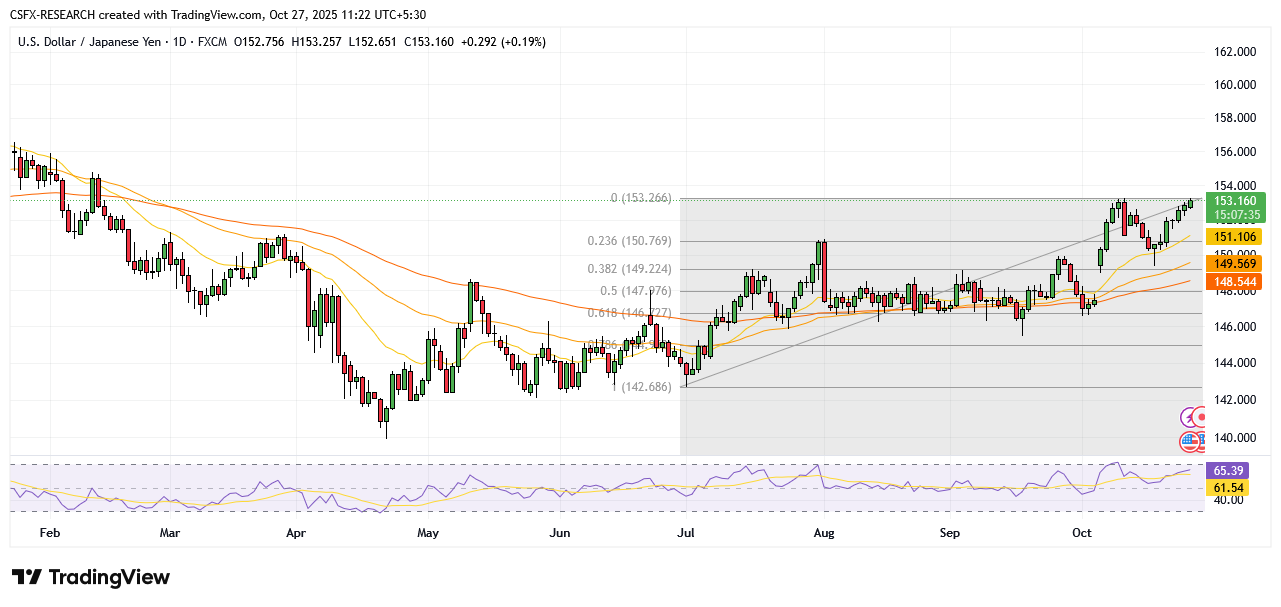
Task: Select the orange 149.569 moving average label
Action: (1236, 262)
